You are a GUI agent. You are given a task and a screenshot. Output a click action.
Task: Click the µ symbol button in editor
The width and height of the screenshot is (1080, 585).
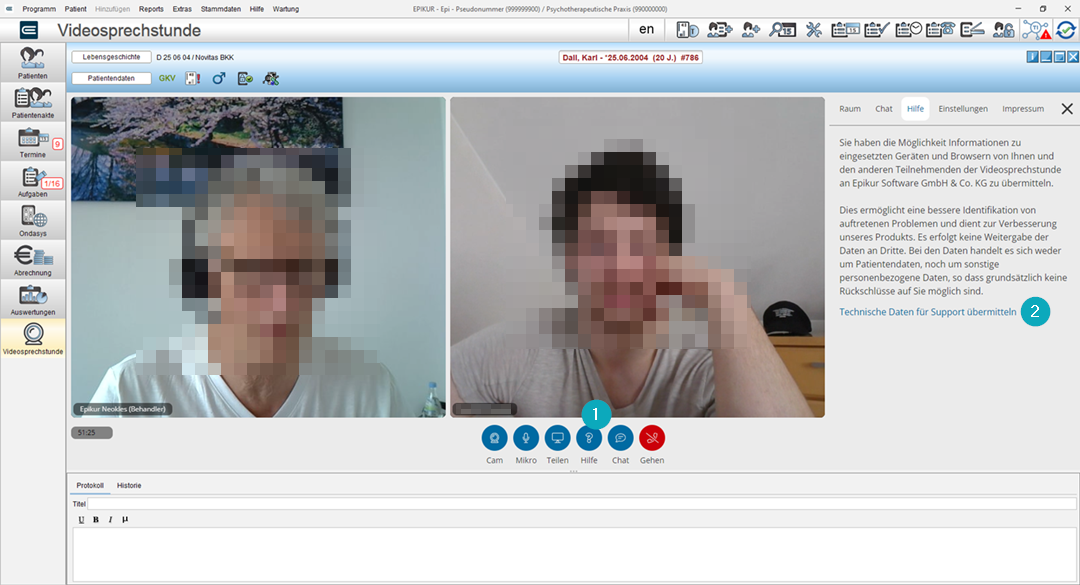[x=125, y=520]
